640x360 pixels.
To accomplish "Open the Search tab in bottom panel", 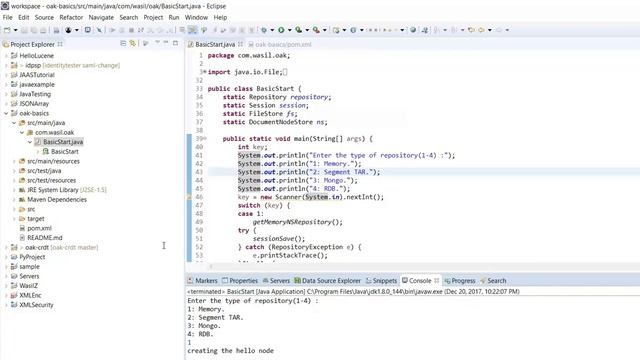I will (x=493, y=281).
